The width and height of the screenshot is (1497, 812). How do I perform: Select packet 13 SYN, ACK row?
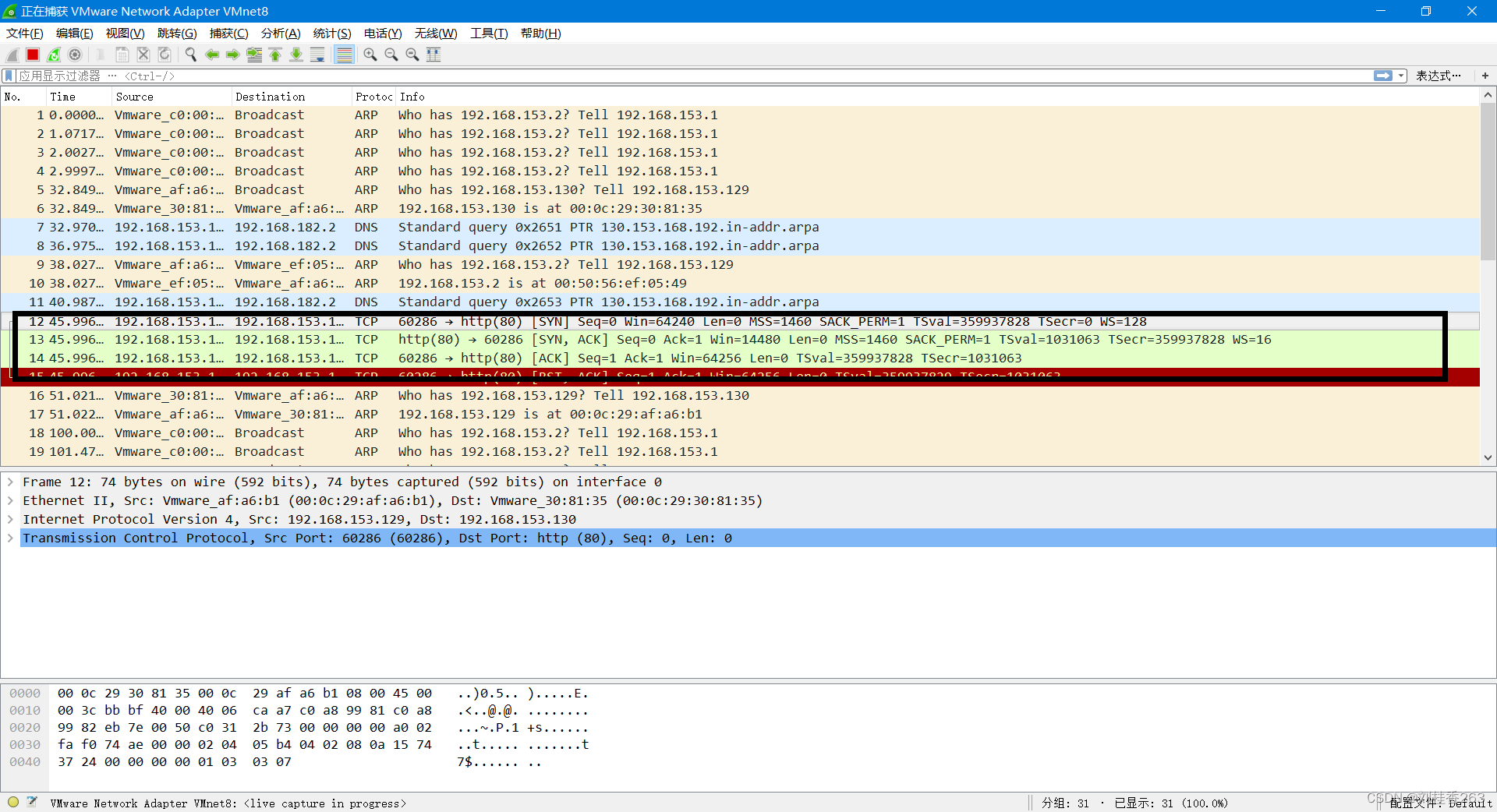pyautogui.click(x=739, y=340)
